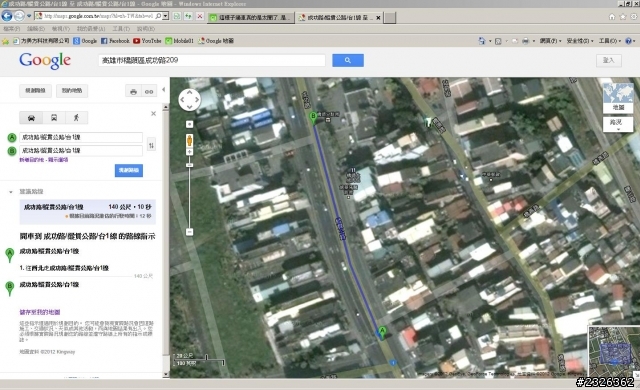Refresh the page with the green arrows icon
Image resolution: width=640 pixels, height=390 pixels.
click(x=188, y=16)
